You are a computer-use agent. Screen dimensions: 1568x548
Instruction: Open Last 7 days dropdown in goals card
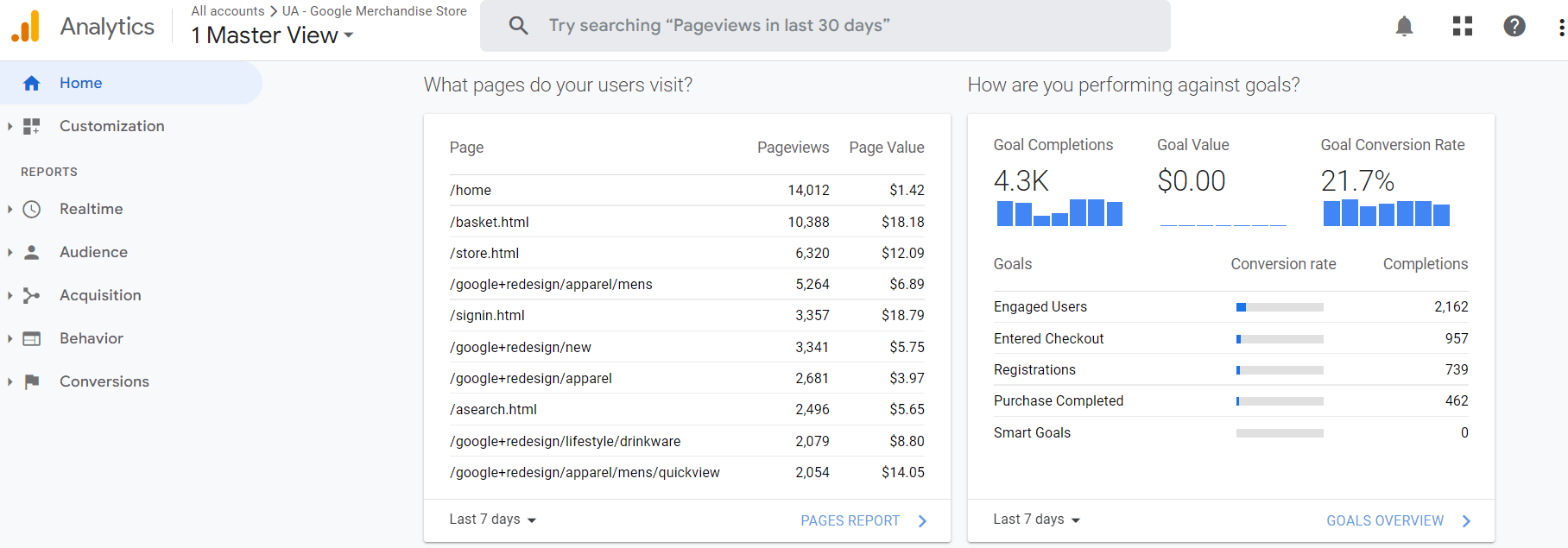click(1037, 520)
